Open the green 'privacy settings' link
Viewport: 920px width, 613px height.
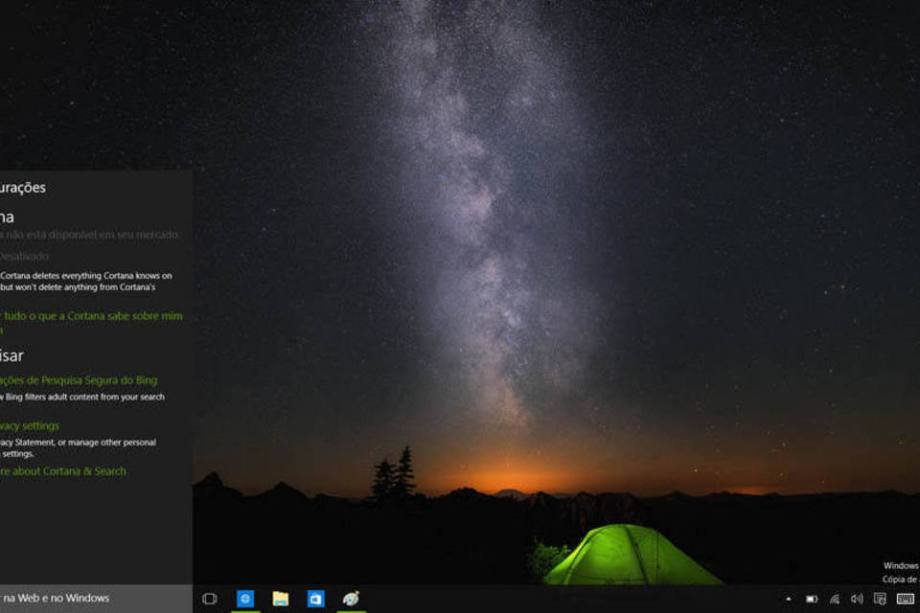[x=30, y=426]
